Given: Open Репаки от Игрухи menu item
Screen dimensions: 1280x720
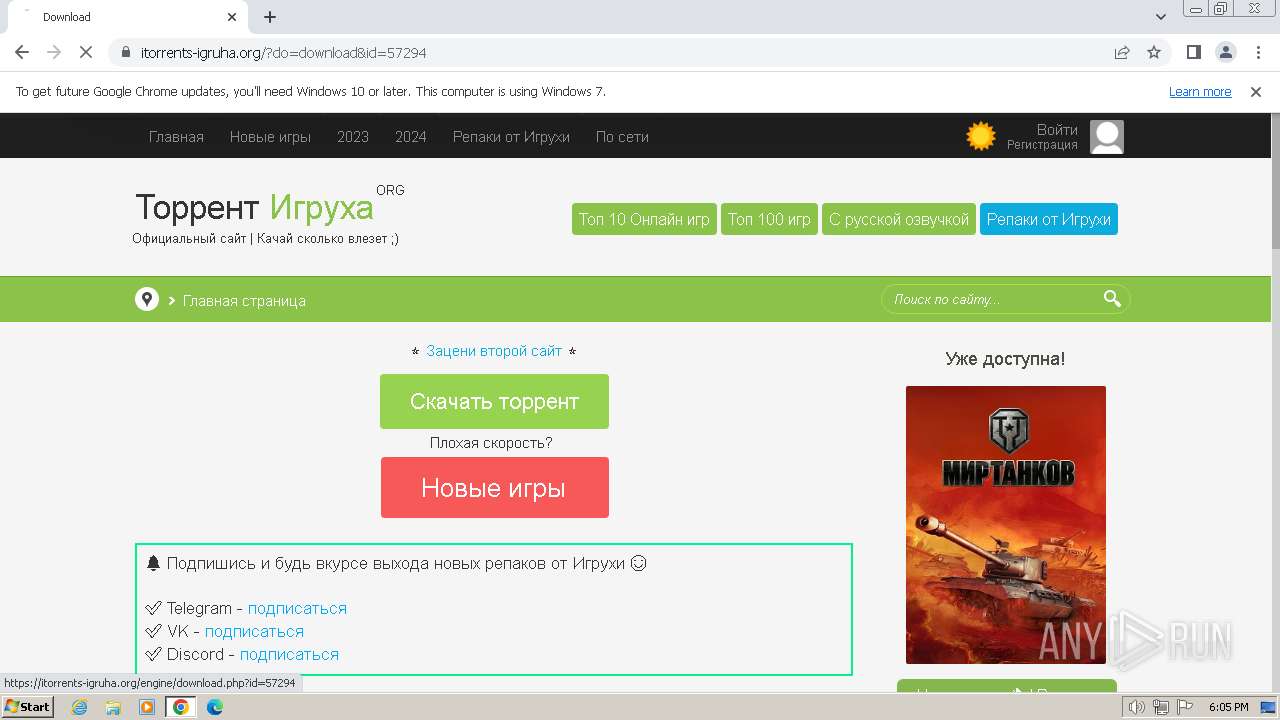Looking at the screenshot, I should coord(511,137).
